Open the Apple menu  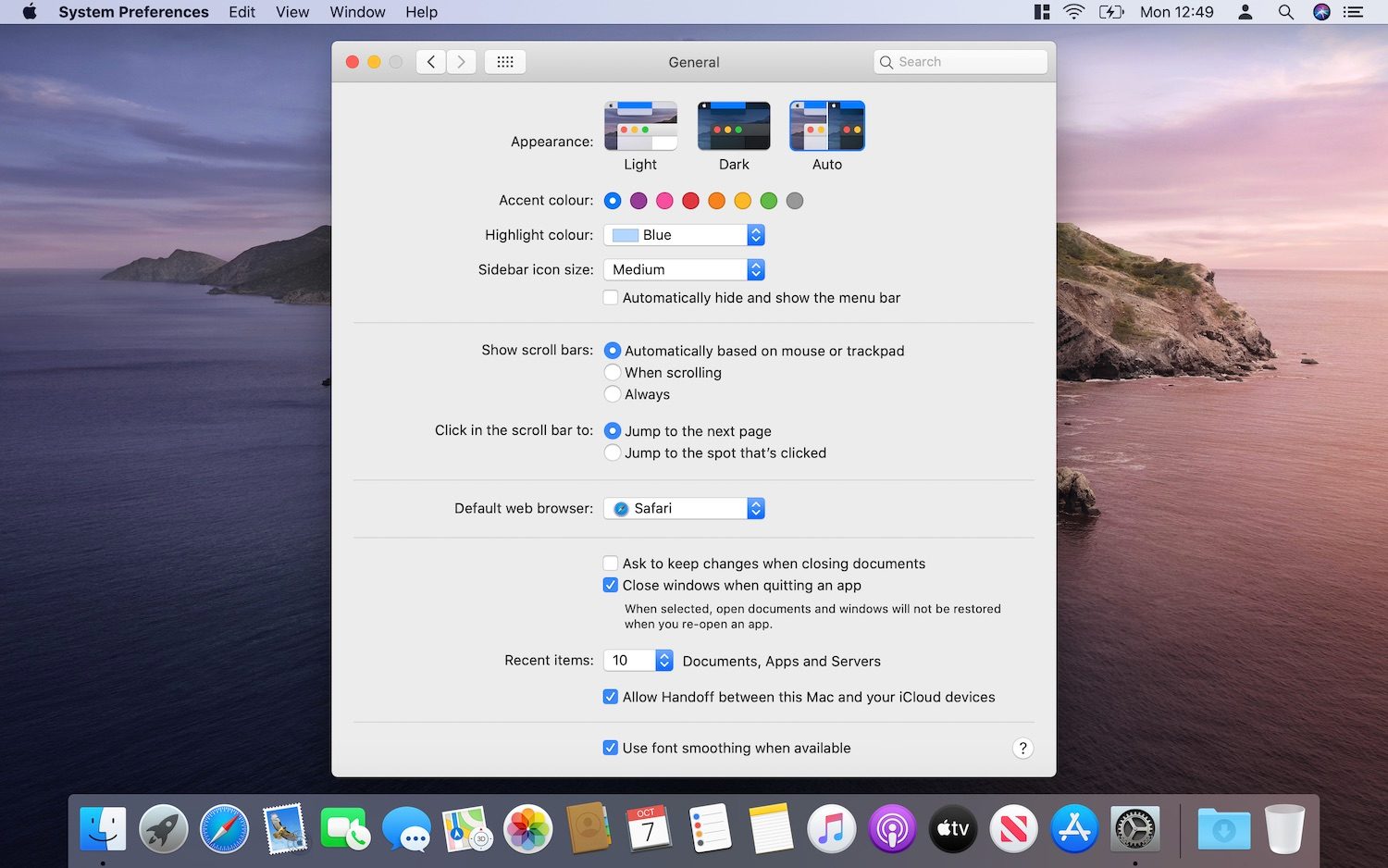click(30, 12)
